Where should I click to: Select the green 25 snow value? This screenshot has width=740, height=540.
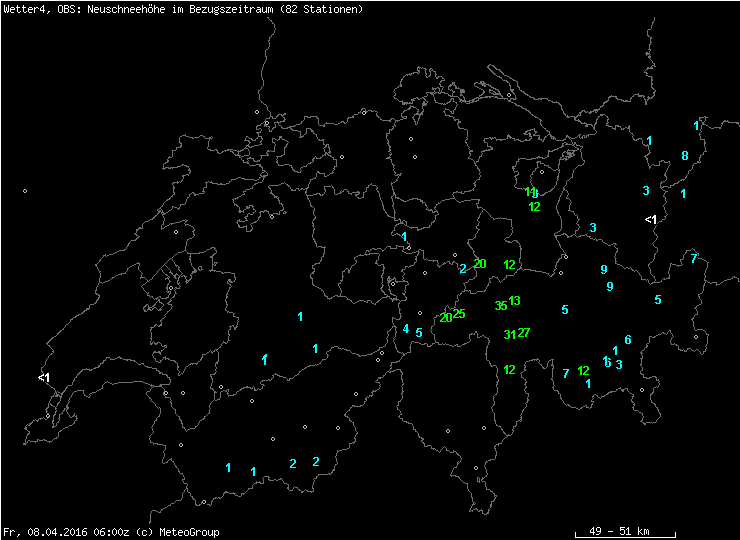point(459,314)
